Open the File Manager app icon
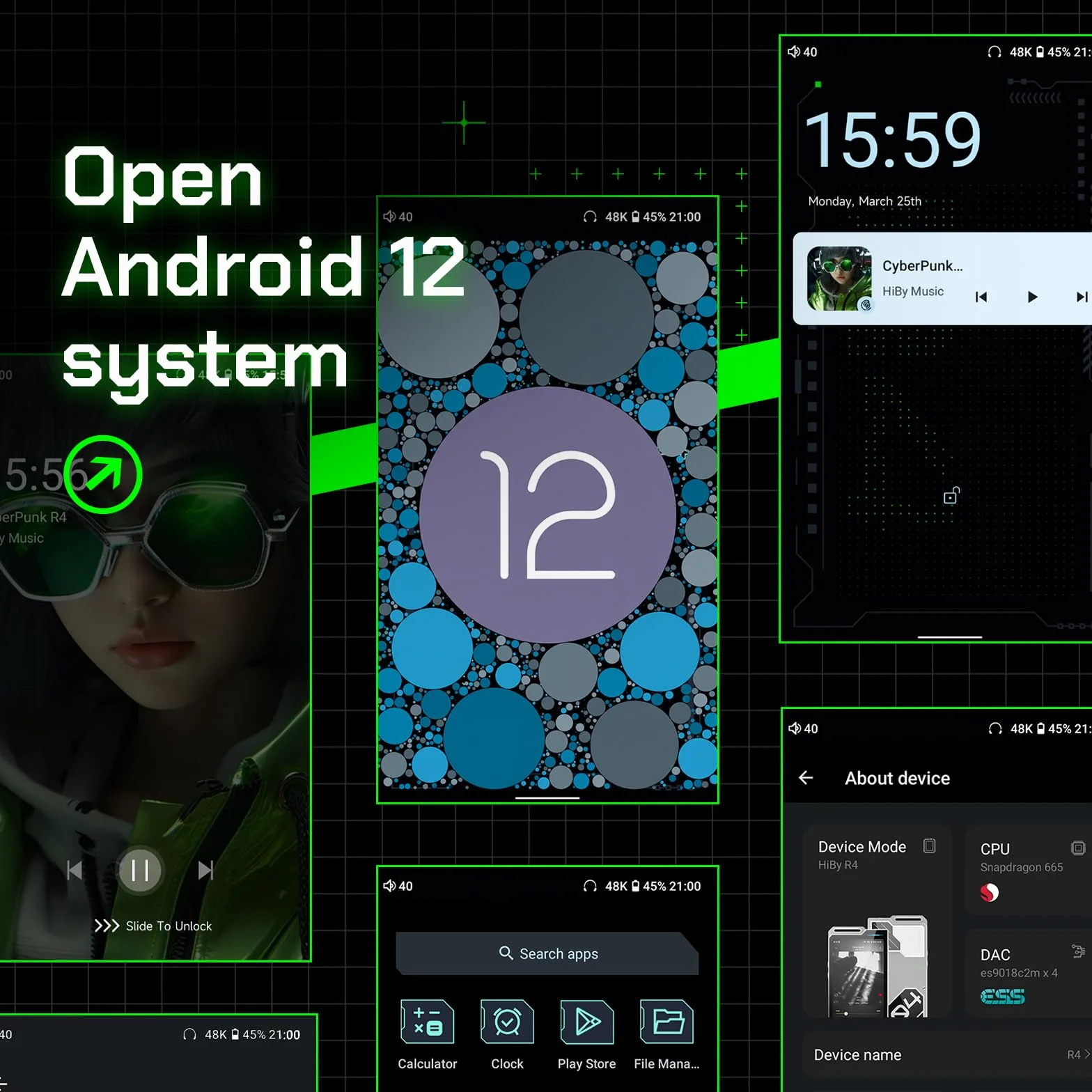 (x=666, y=1022)
